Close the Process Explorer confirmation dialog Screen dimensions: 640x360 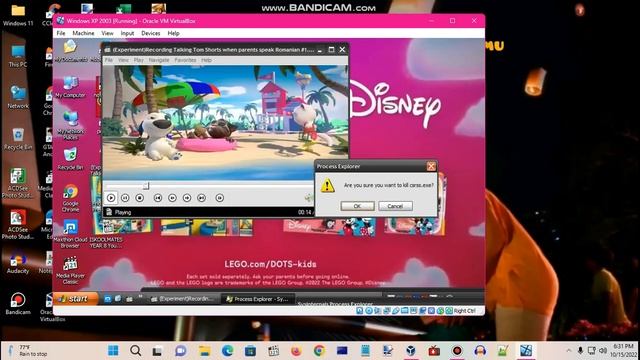click(431, 166)
